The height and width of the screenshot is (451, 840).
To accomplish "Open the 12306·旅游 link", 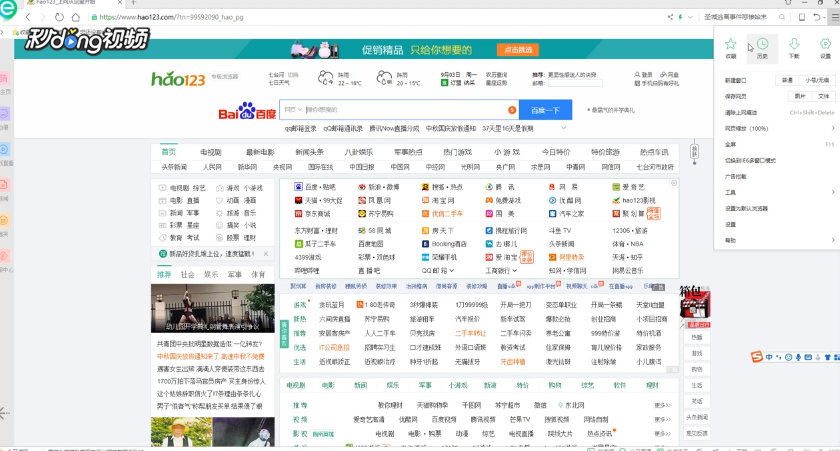I will tap(630, 231).
